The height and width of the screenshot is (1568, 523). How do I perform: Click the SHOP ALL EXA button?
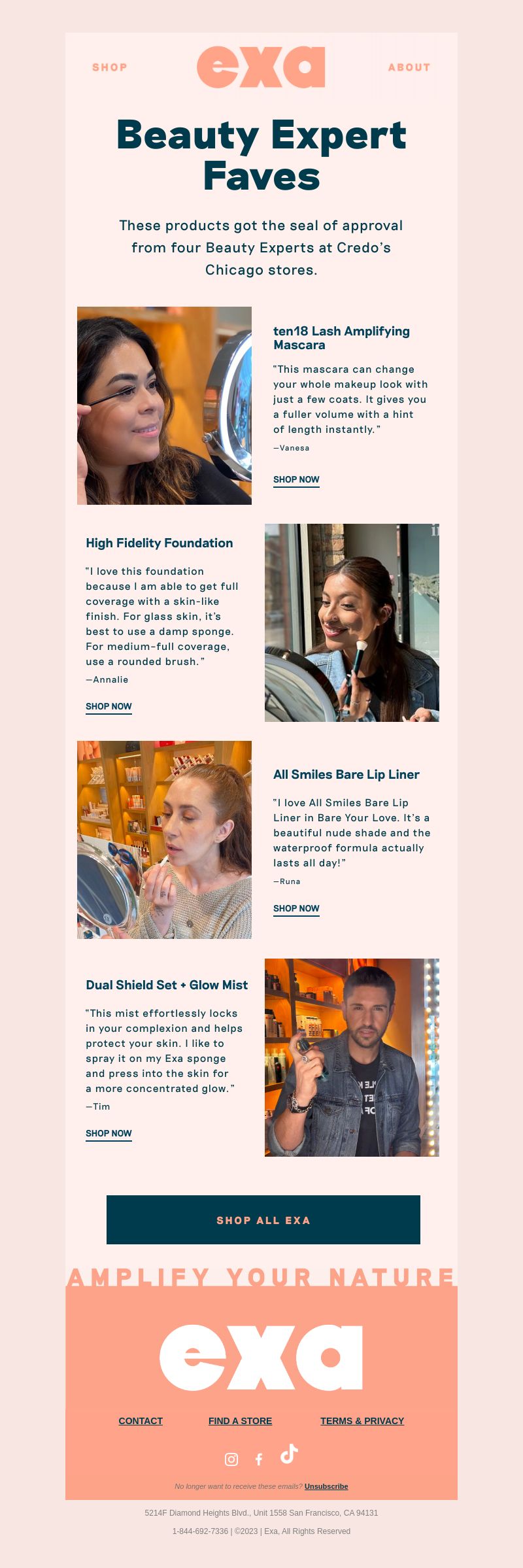pyautogui.click(x=263, y=1220)
